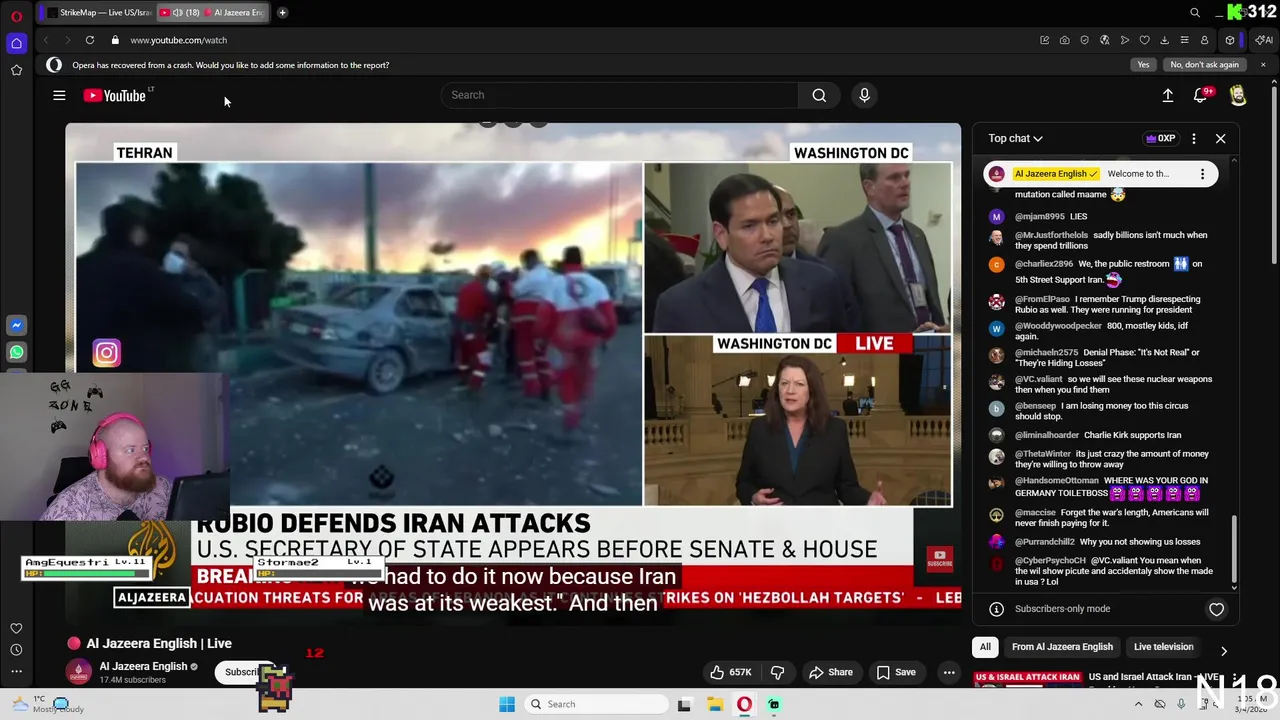Add page to bookmarks heart icon

(x=1144, y=40)
